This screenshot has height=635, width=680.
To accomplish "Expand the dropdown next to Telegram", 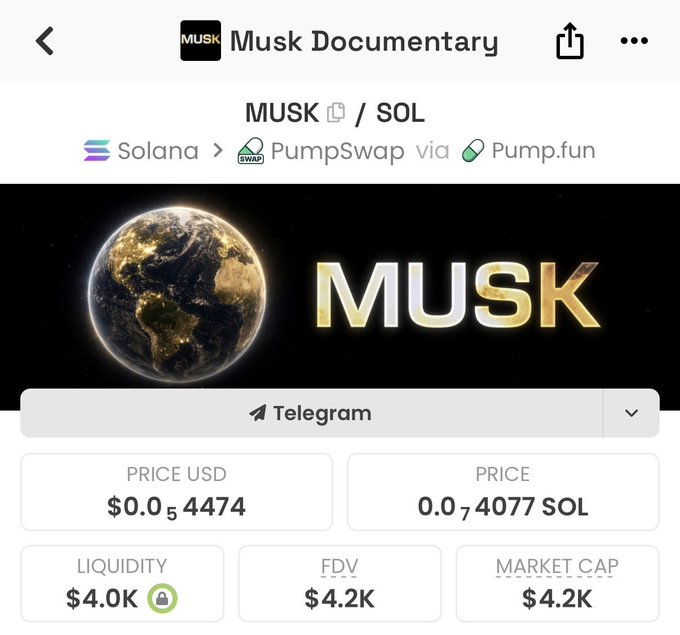I will tap(631, 413).
